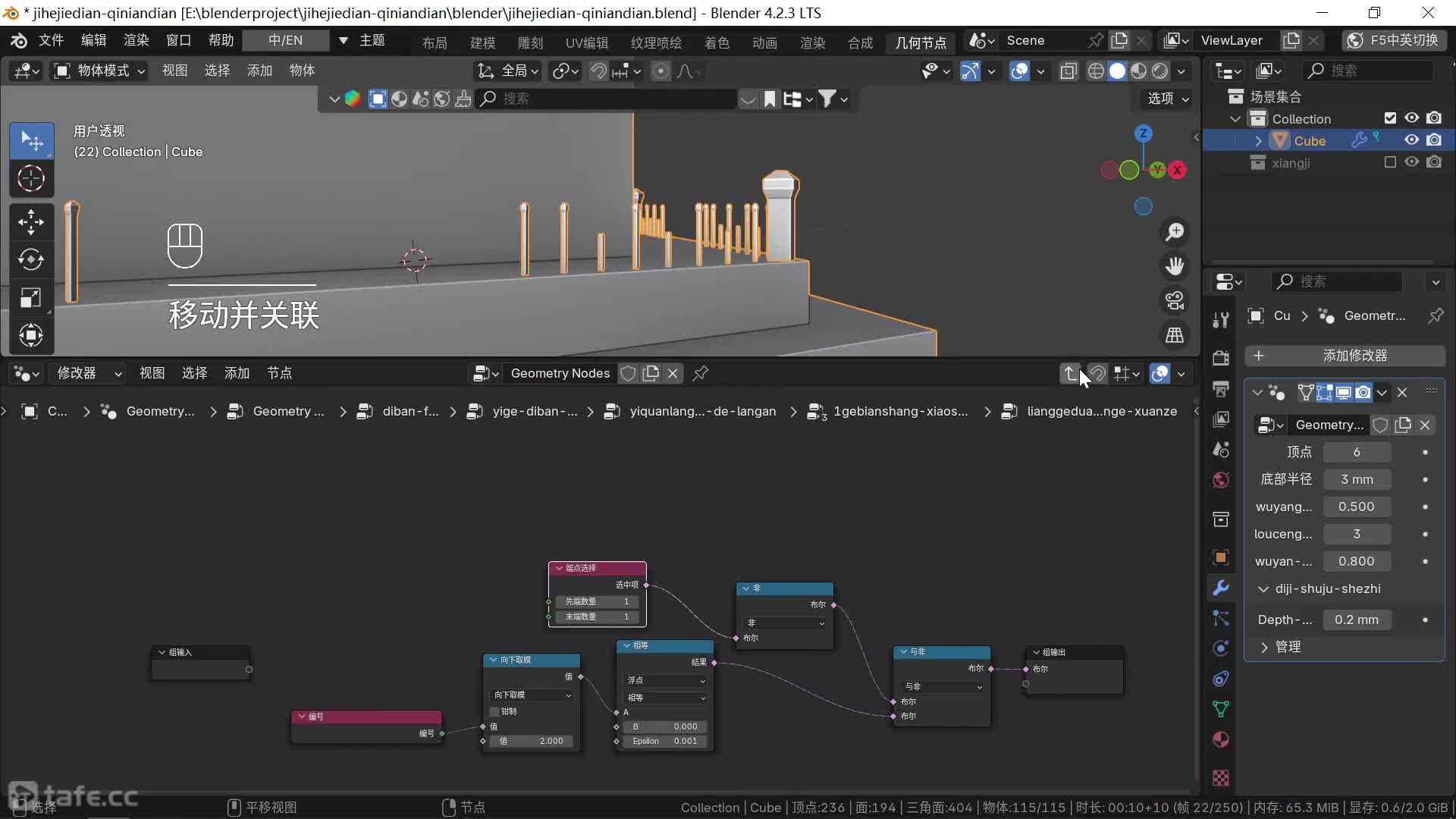Screen dimensions: 1456x819
Task: Activate the 3D Cursor tool
Action: coord(30,179)
